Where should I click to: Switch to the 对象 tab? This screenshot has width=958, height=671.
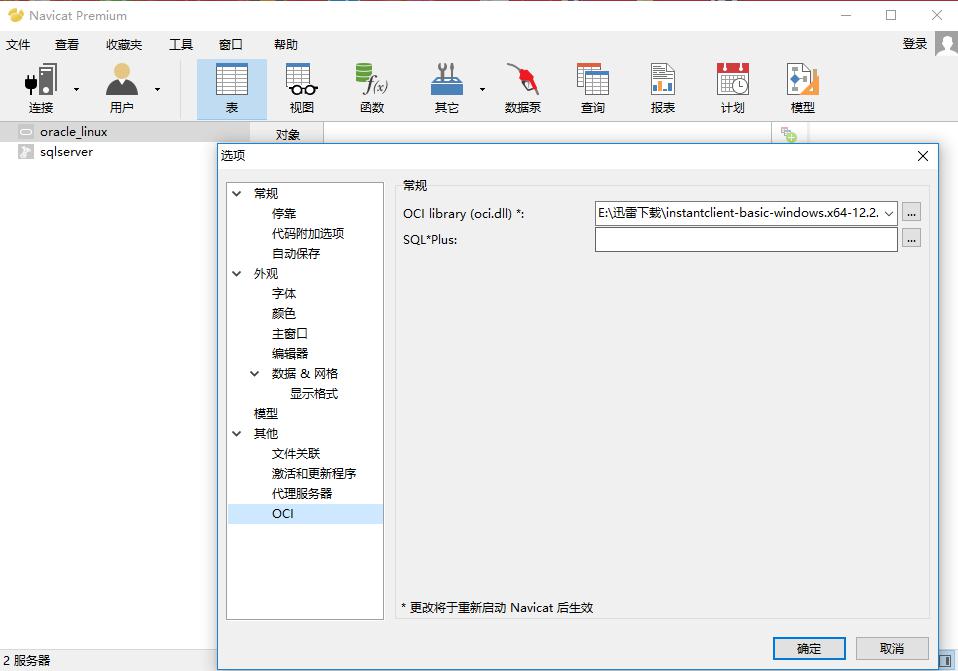coord(287,134)
